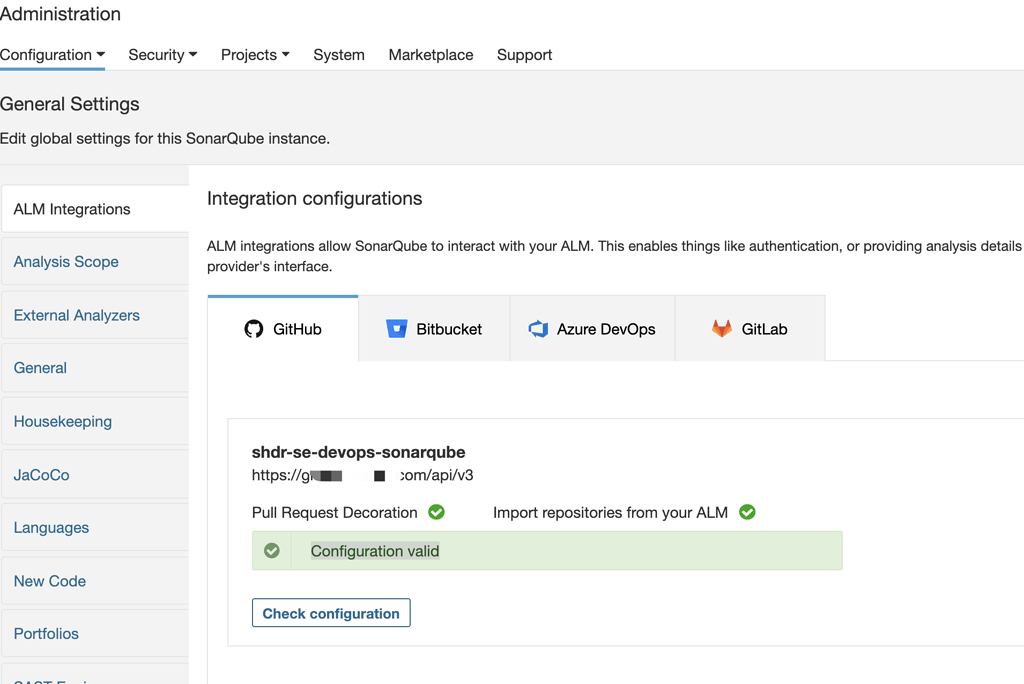
Task: Click Import repositories green checkmark icon
Action: (x=747, y=512)
